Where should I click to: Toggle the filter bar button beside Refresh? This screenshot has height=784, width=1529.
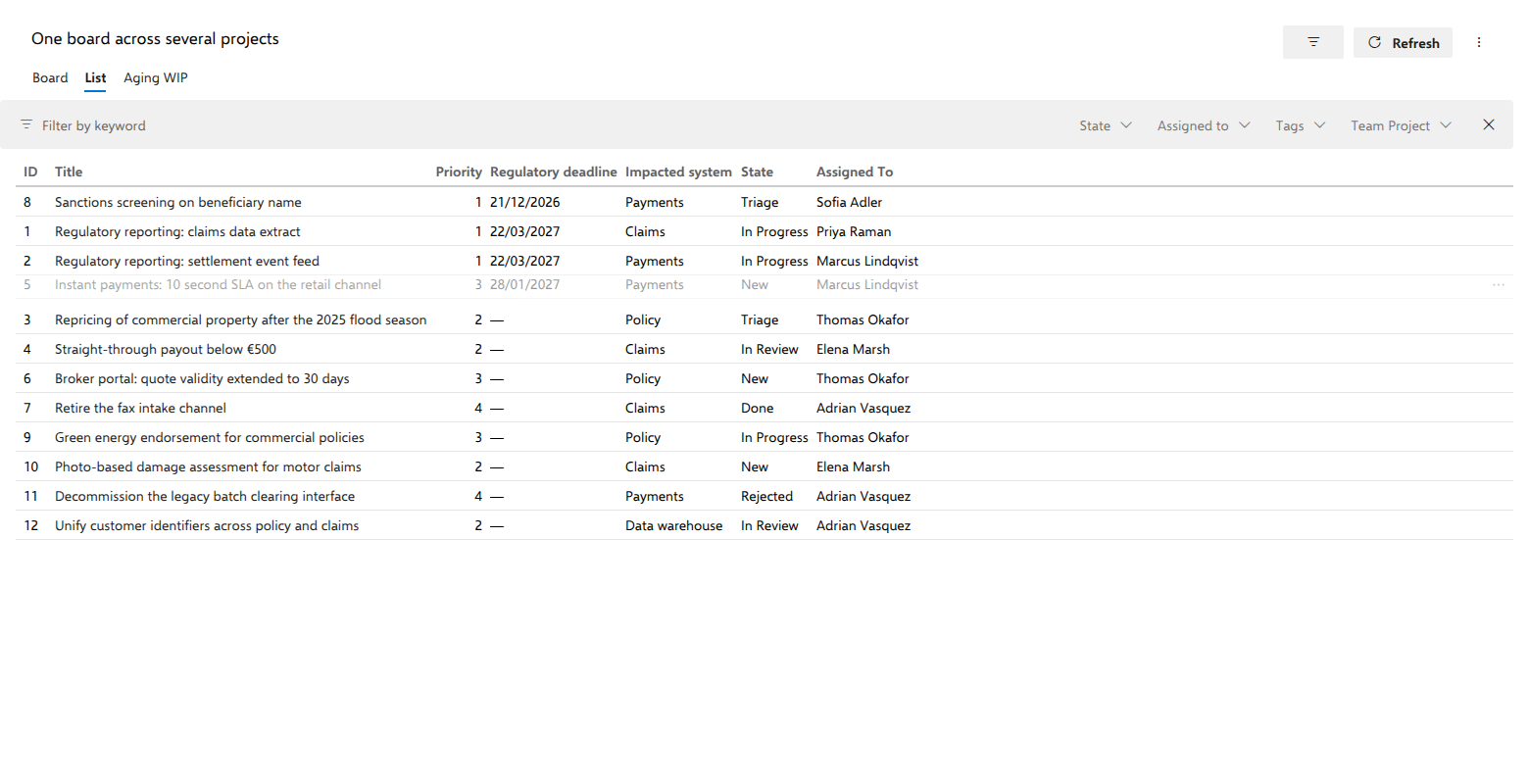(x=1312, y=42)
